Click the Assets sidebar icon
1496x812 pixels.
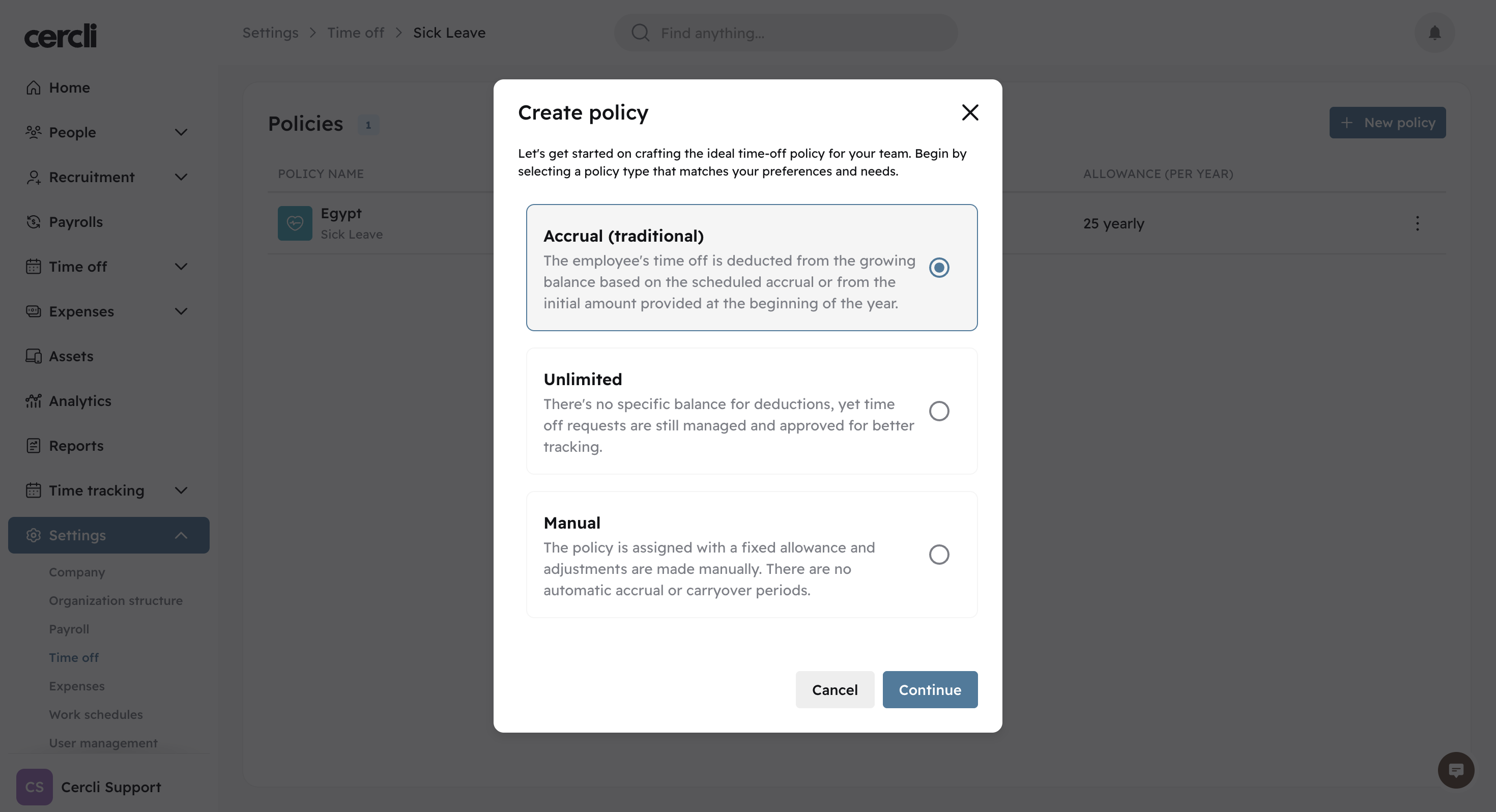coord(34,356)
